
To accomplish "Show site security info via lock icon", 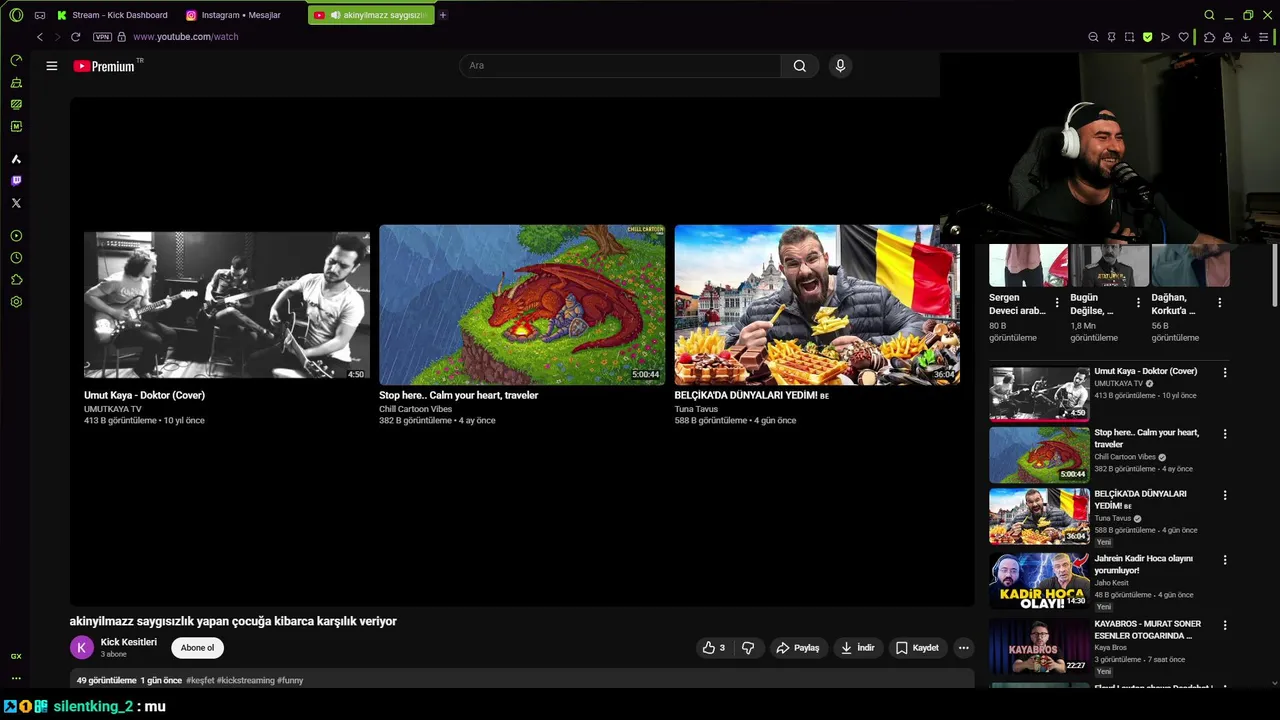I will click(122, 37).
